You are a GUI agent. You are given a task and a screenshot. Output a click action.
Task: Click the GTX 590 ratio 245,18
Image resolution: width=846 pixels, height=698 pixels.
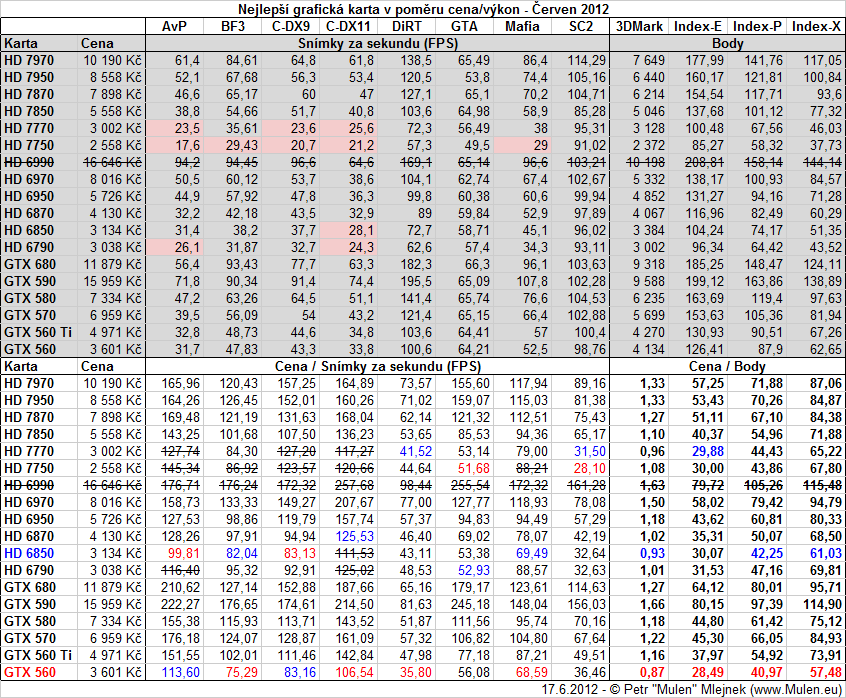[x=470, y=605]
